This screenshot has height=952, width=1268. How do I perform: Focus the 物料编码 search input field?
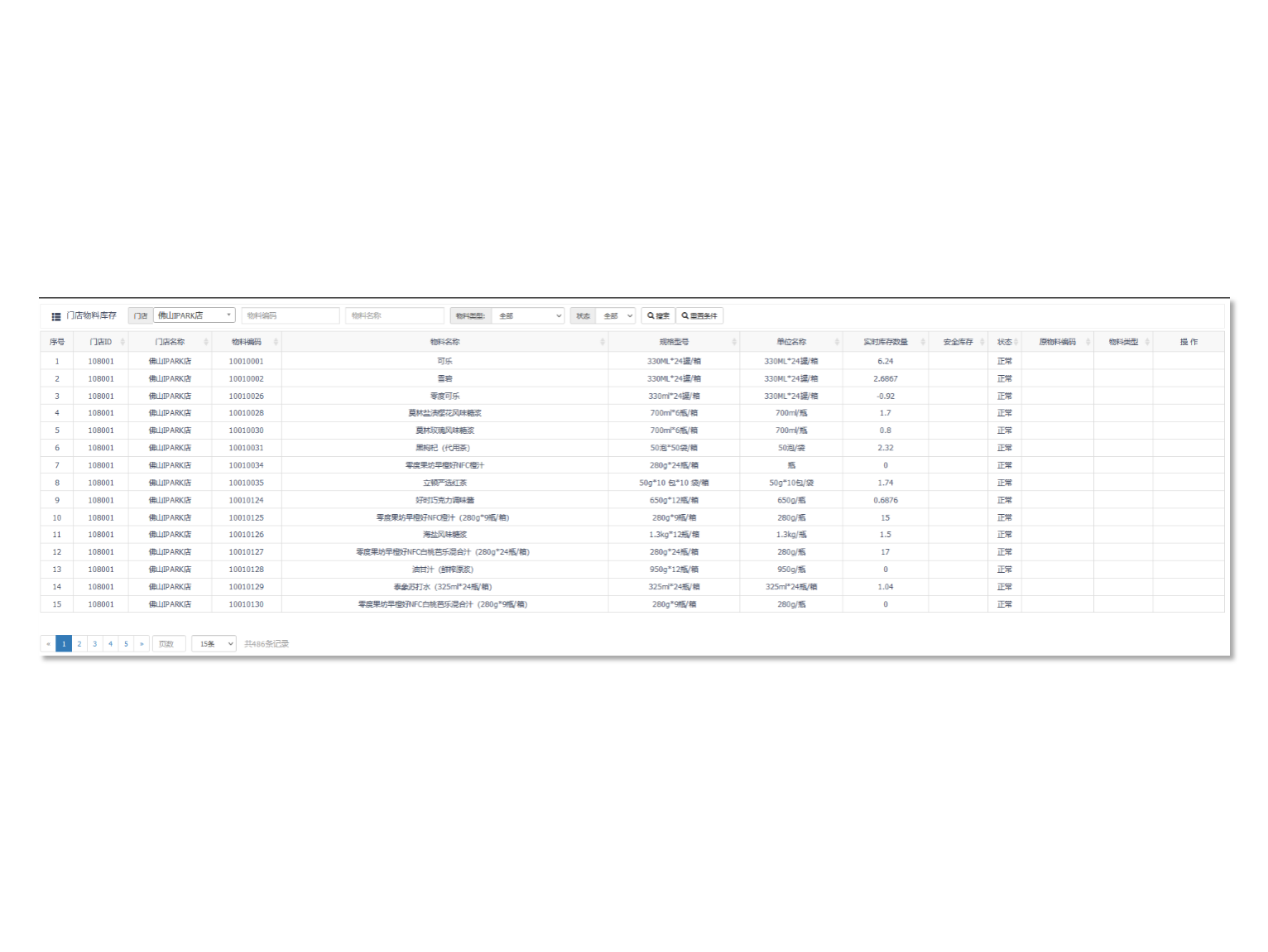click(x=291, y=315)
